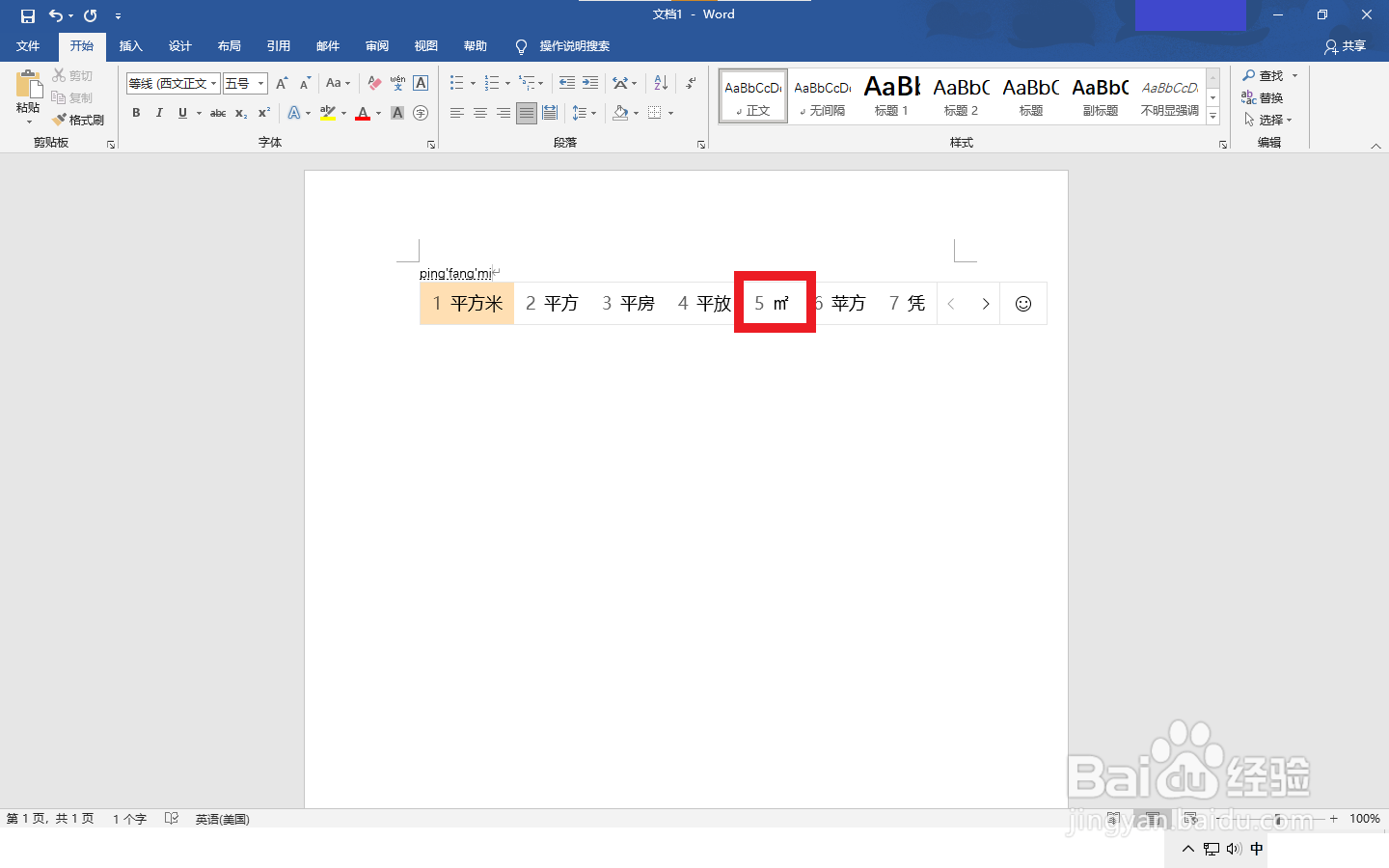1389x868 pixels.
Task: Select candidate 5 (㎡) in the IME list
Action: click(774, 302)
